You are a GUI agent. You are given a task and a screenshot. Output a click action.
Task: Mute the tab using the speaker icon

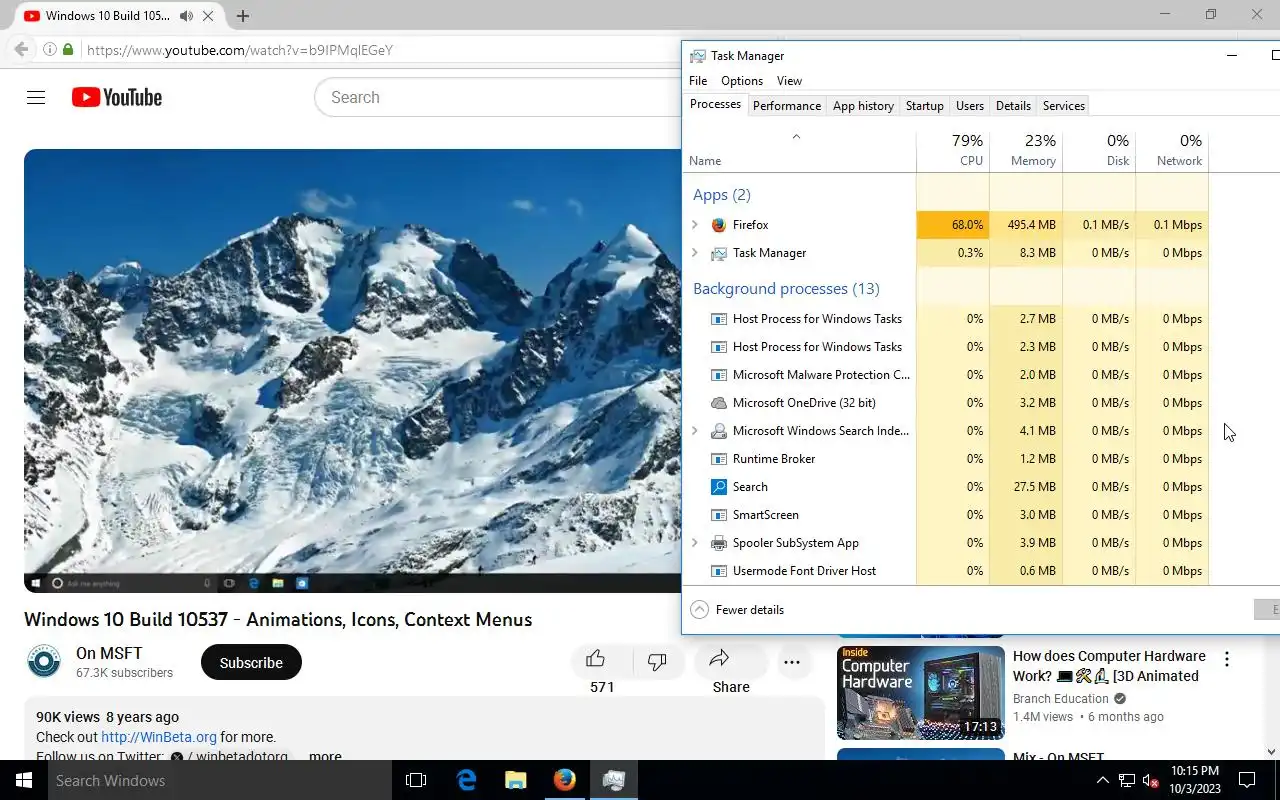coord(187,16)
